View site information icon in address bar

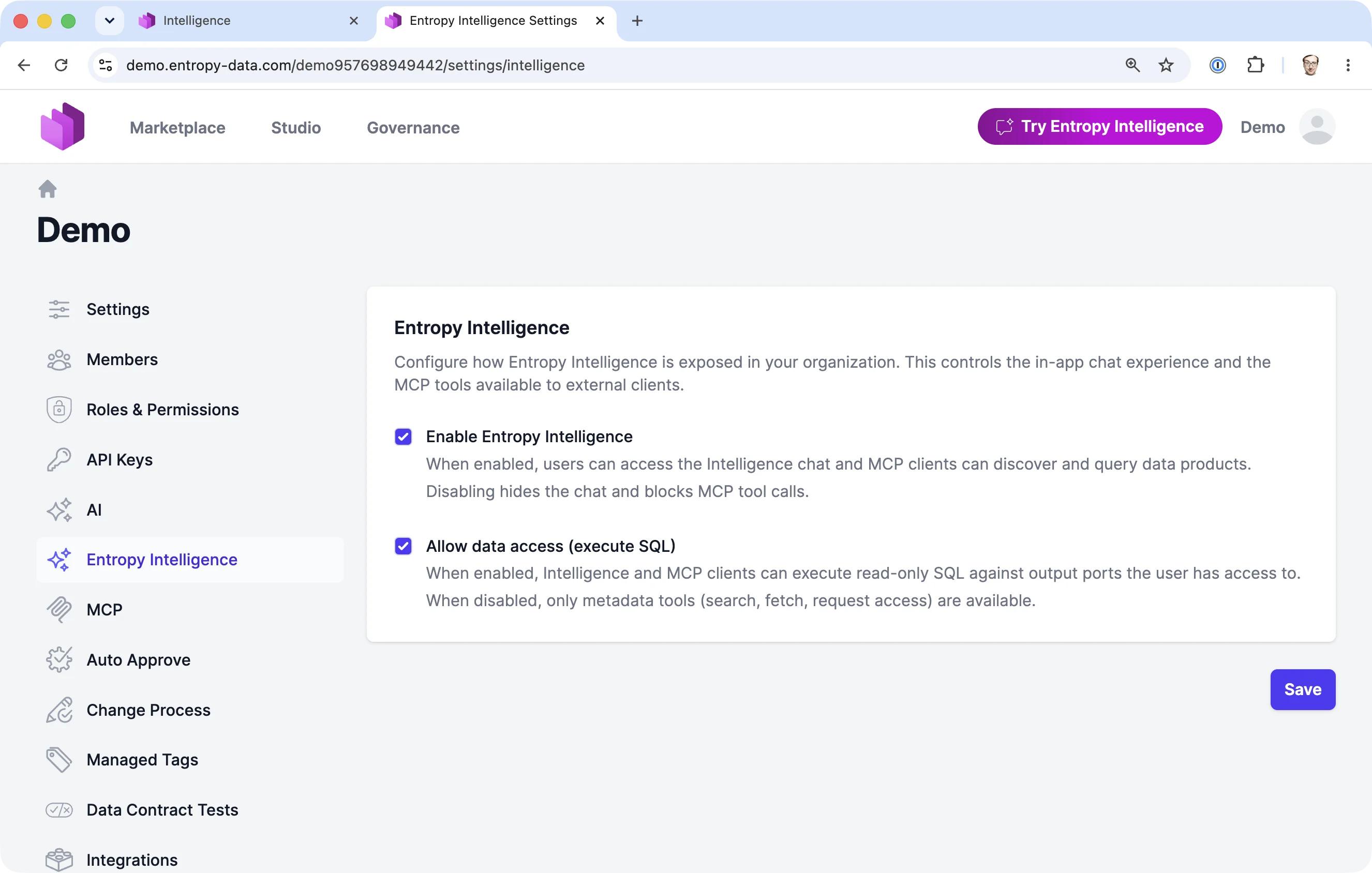coord(106,65)
